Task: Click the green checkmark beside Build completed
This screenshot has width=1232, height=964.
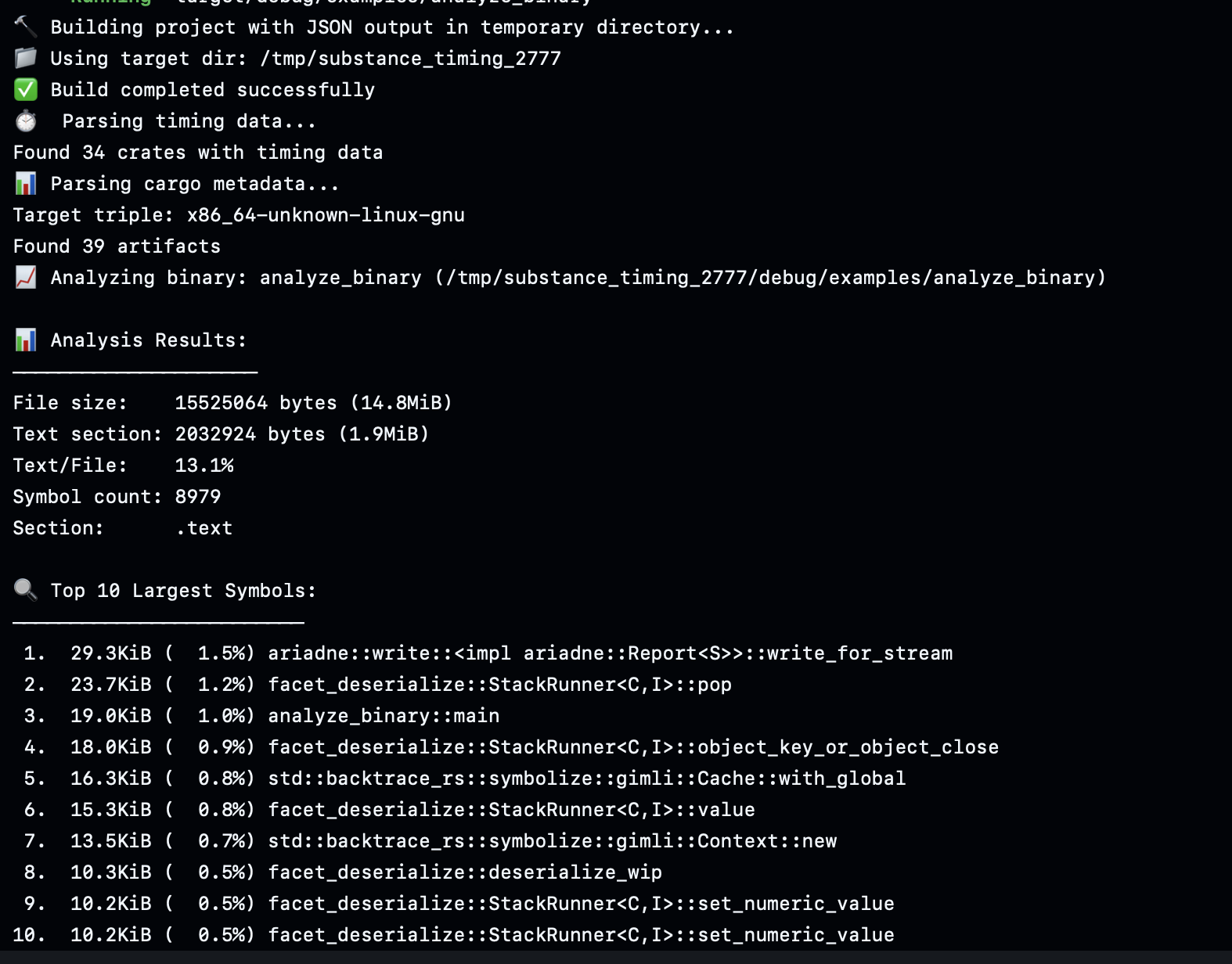Action: (25, 90)
